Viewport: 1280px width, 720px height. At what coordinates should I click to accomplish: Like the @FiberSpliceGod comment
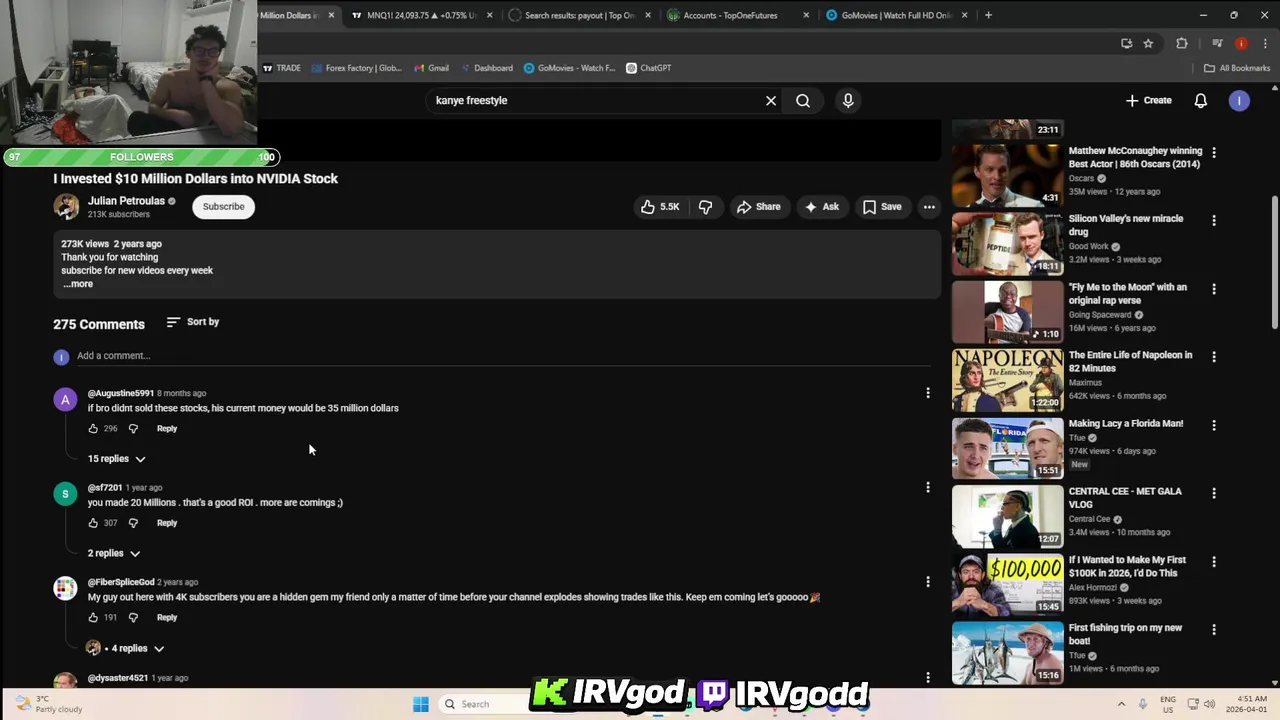[93, 618]
